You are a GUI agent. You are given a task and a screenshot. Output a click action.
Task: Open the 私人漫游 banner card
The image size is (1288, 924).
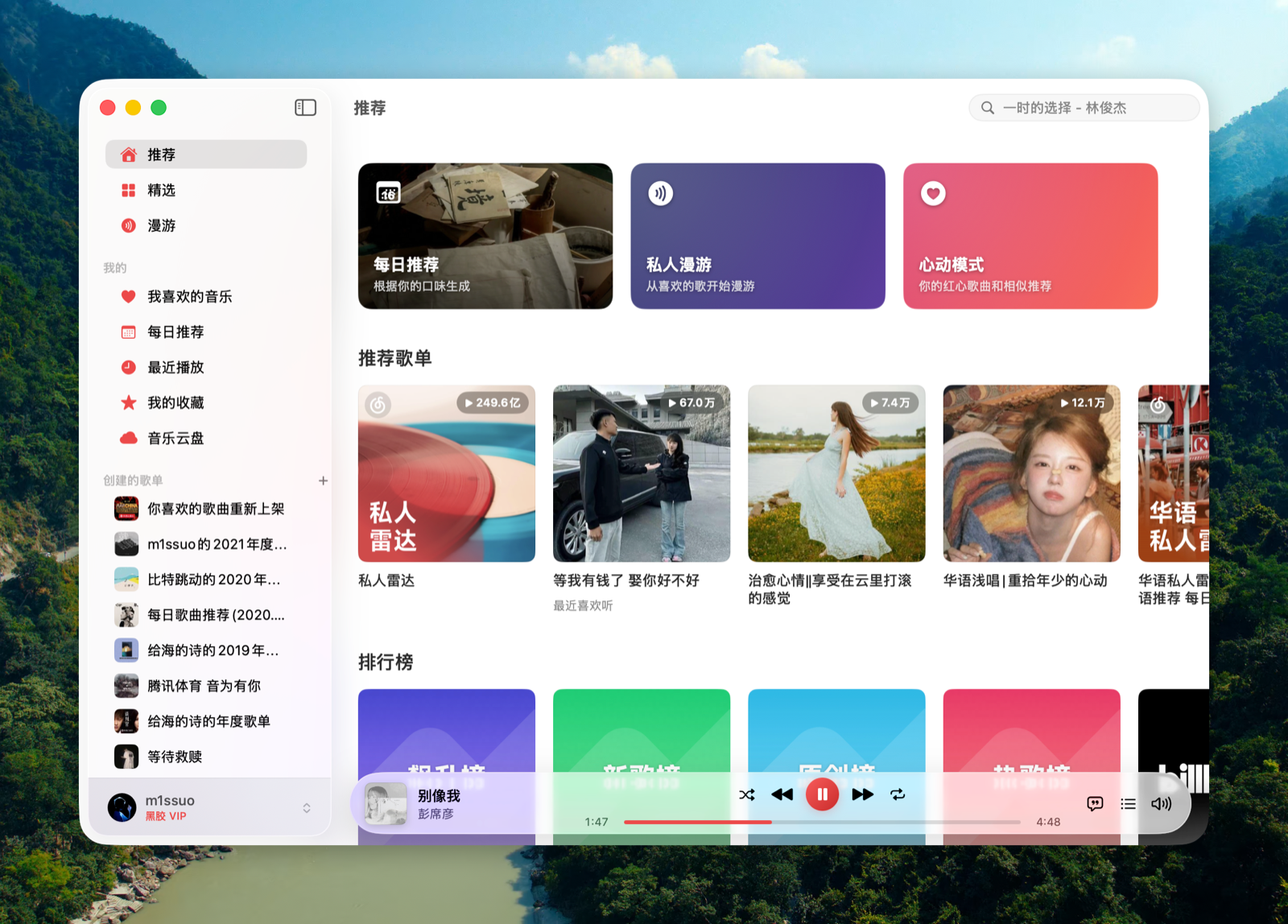click(758, 236)
